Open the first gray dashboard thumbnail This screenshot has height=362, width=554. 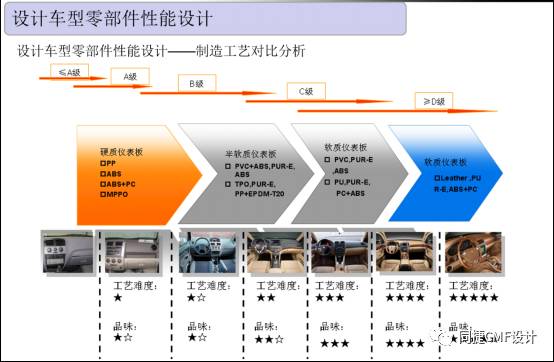coord(67,251)
